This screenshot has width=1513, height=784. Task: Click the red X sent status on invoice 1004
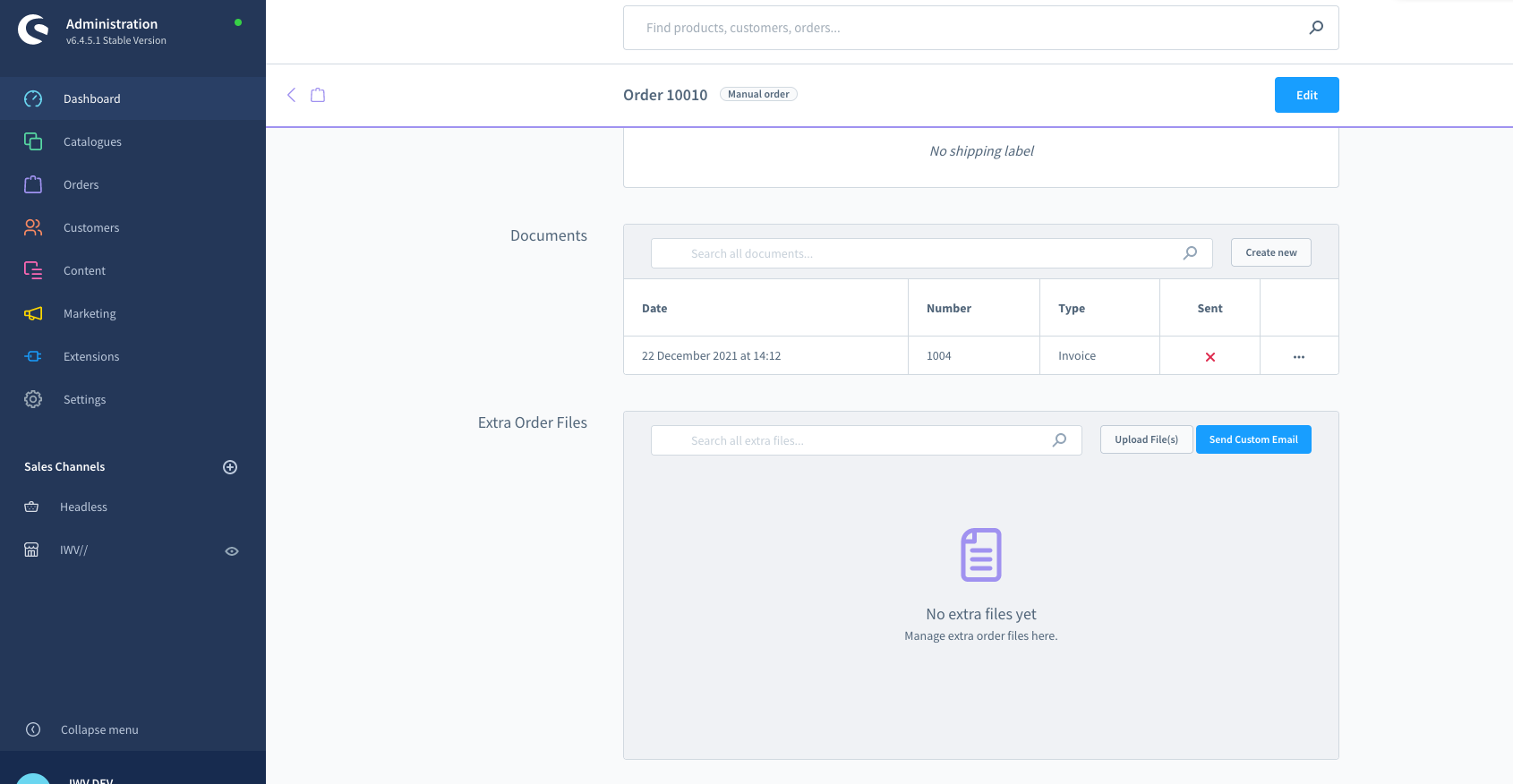pyautogui.click(x=1210, y=357)
